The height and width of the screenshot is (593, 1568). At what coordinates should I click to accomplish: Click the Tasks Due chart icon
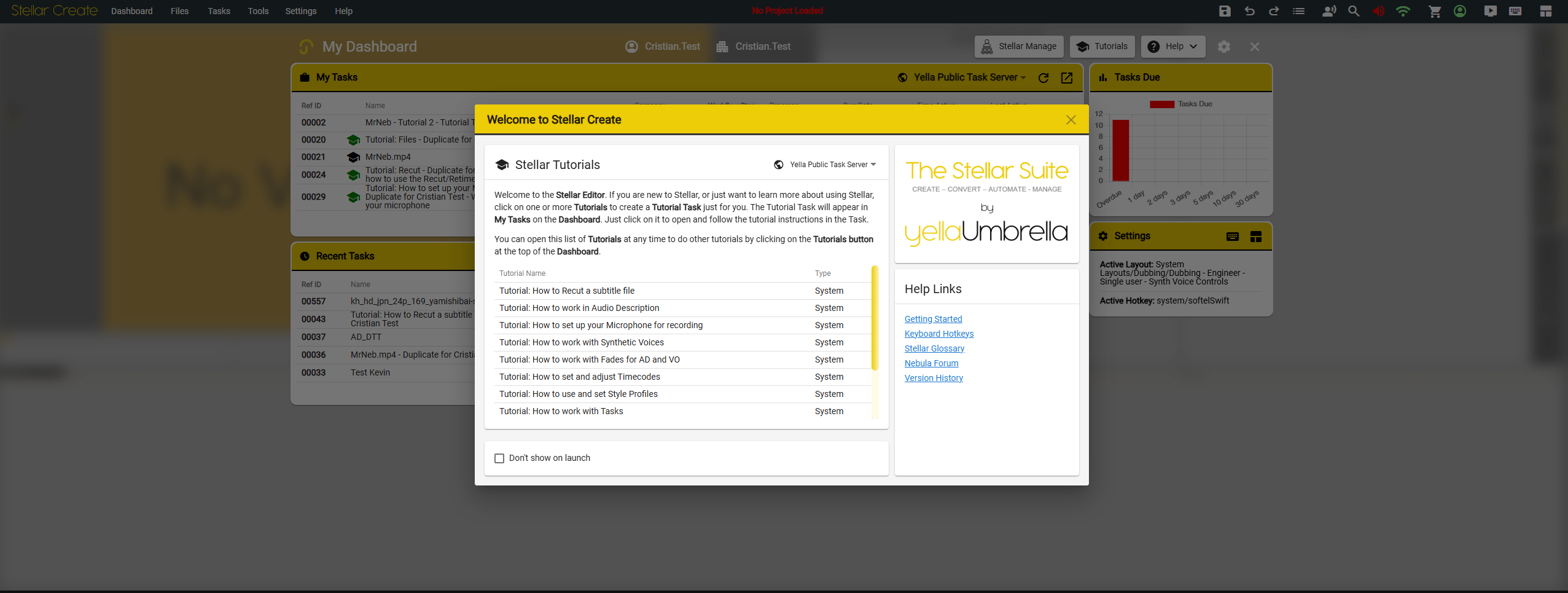(1103, 77)
